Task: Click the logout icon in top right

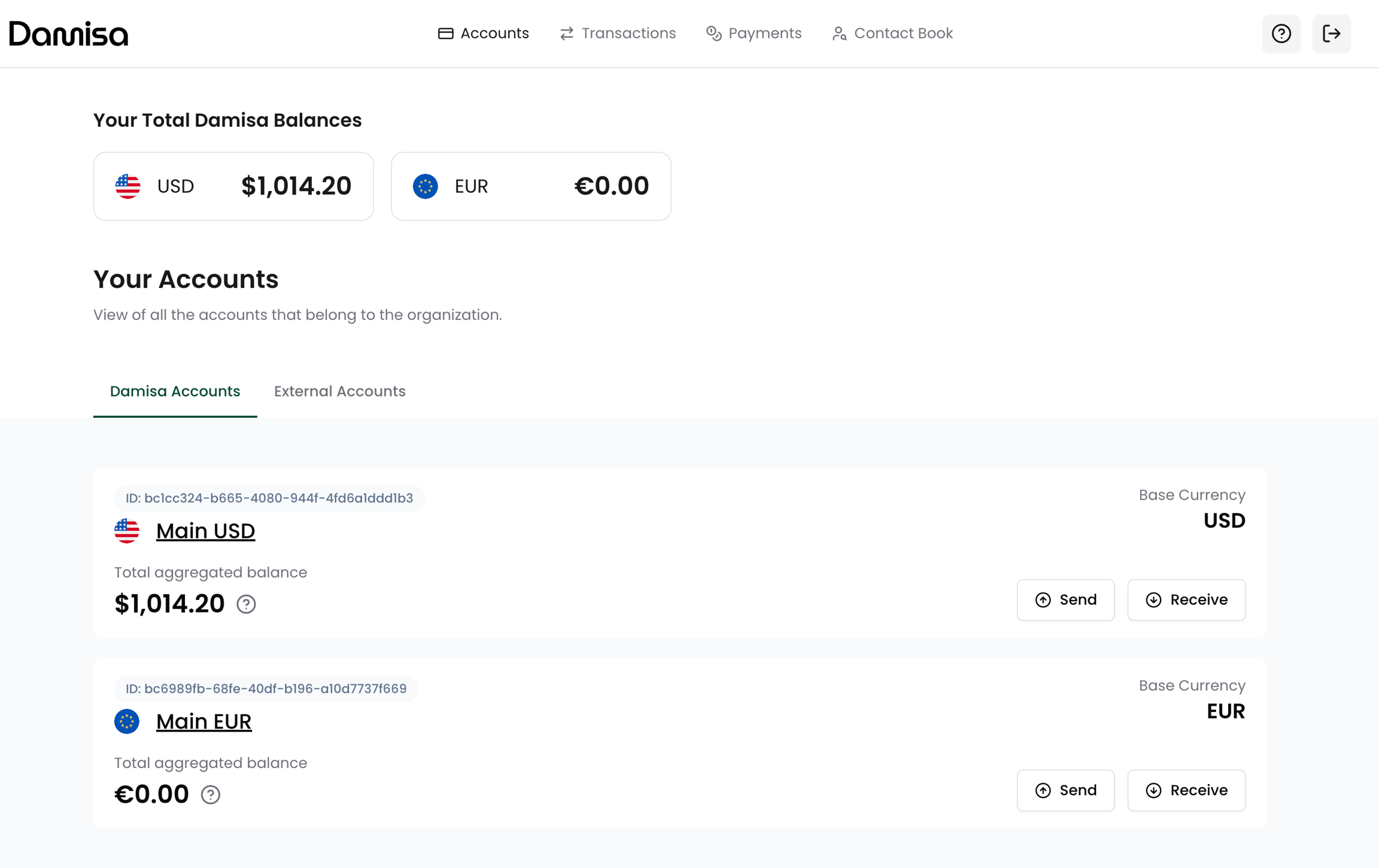Action: (1331, 33)
